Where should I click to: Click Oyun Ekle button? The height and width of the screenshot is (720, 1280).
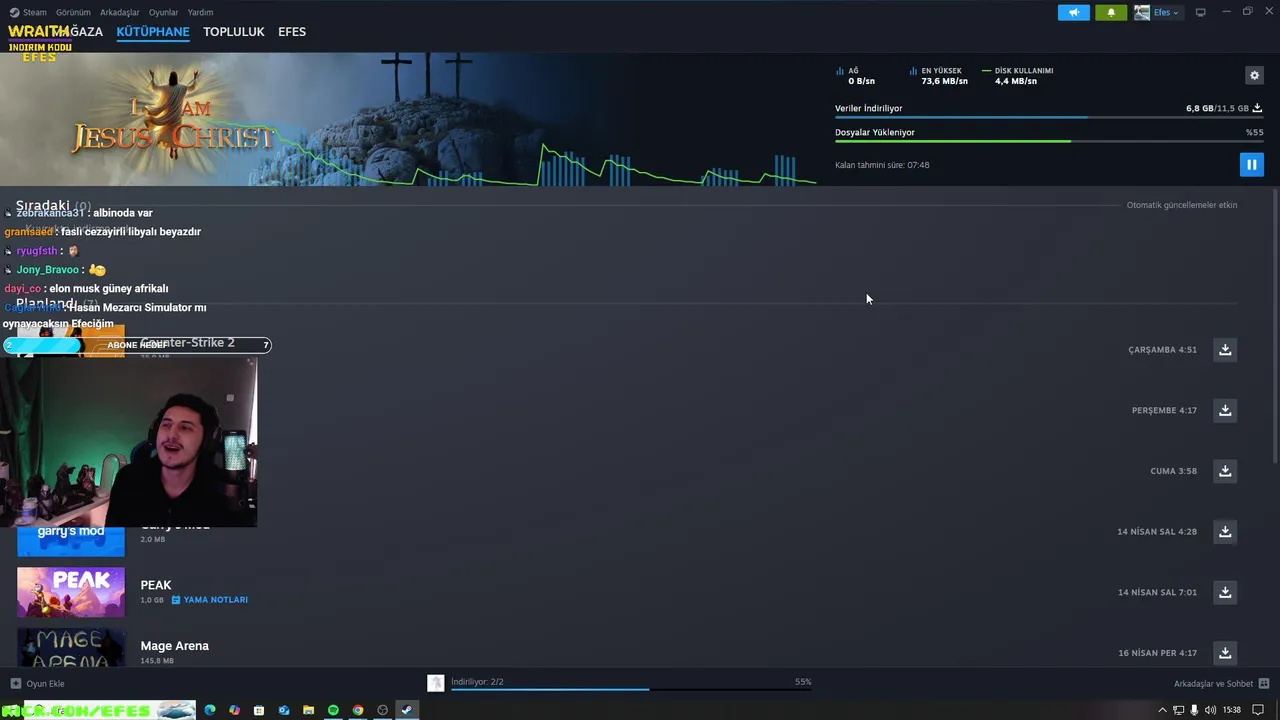coord(38,684)
